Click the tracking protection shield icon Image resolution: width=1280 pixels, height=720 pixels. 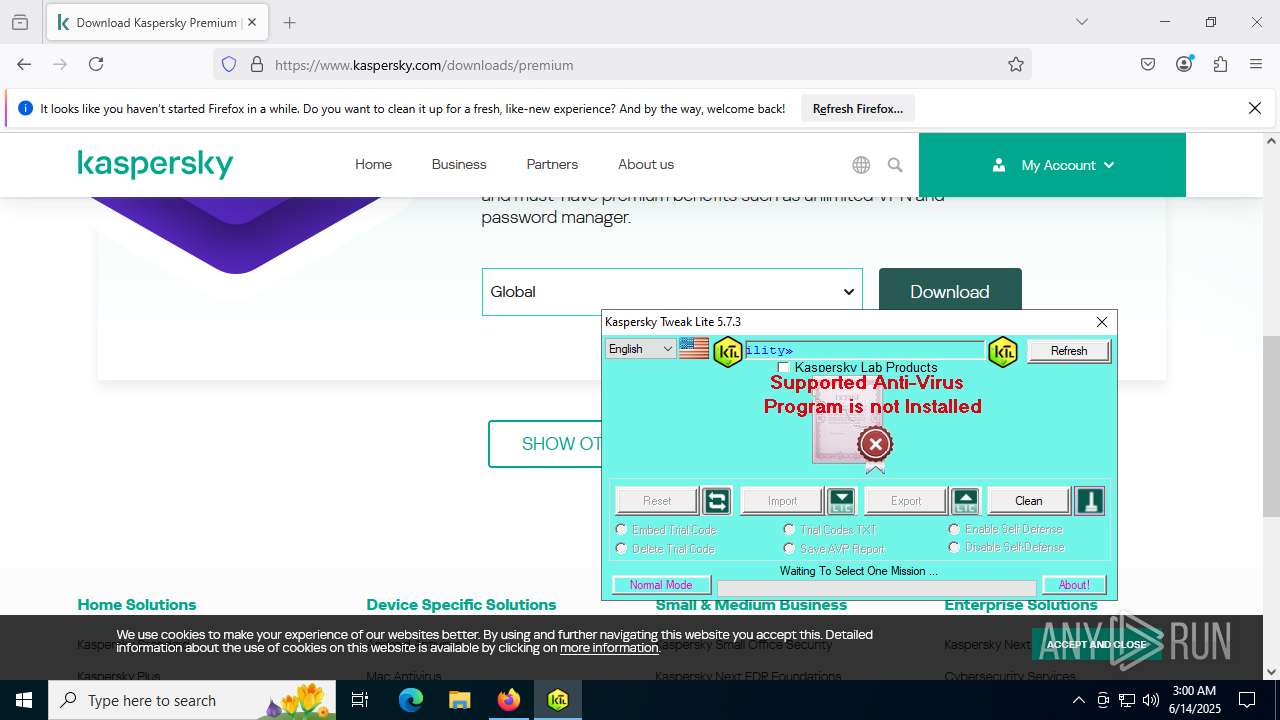(x=229, y=65)
